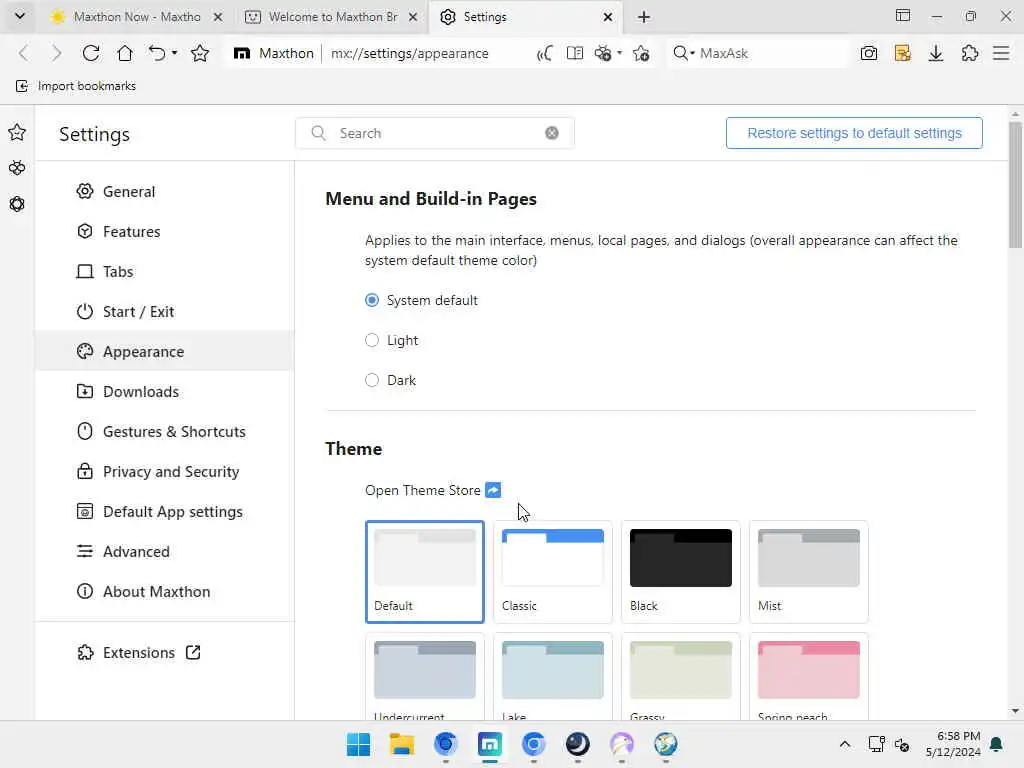
Task: Choose the Default theme thumbnail
Action: [424, 571]
